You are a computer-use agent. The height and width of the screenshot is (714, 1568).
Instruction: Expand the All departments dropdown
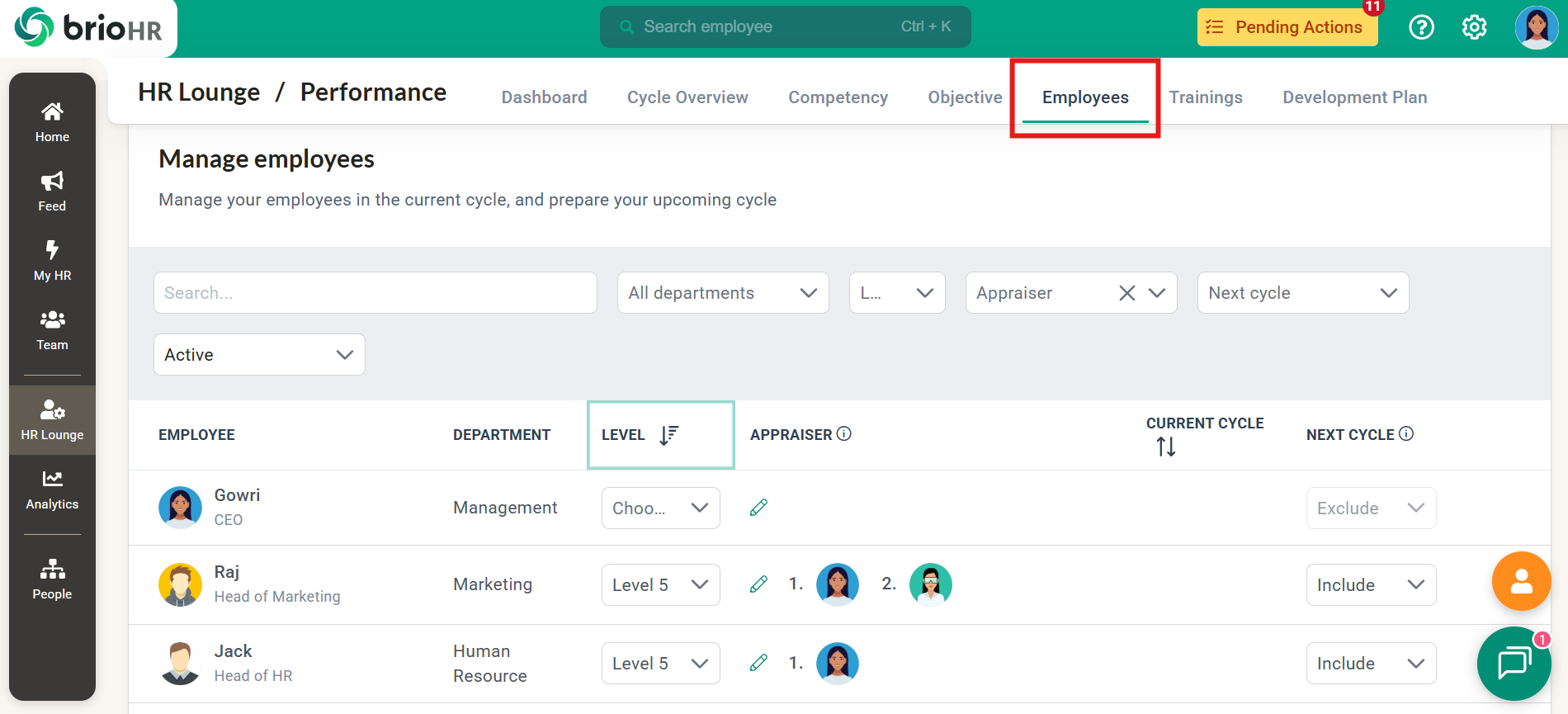pyautogui.click(x=722, y=293)
